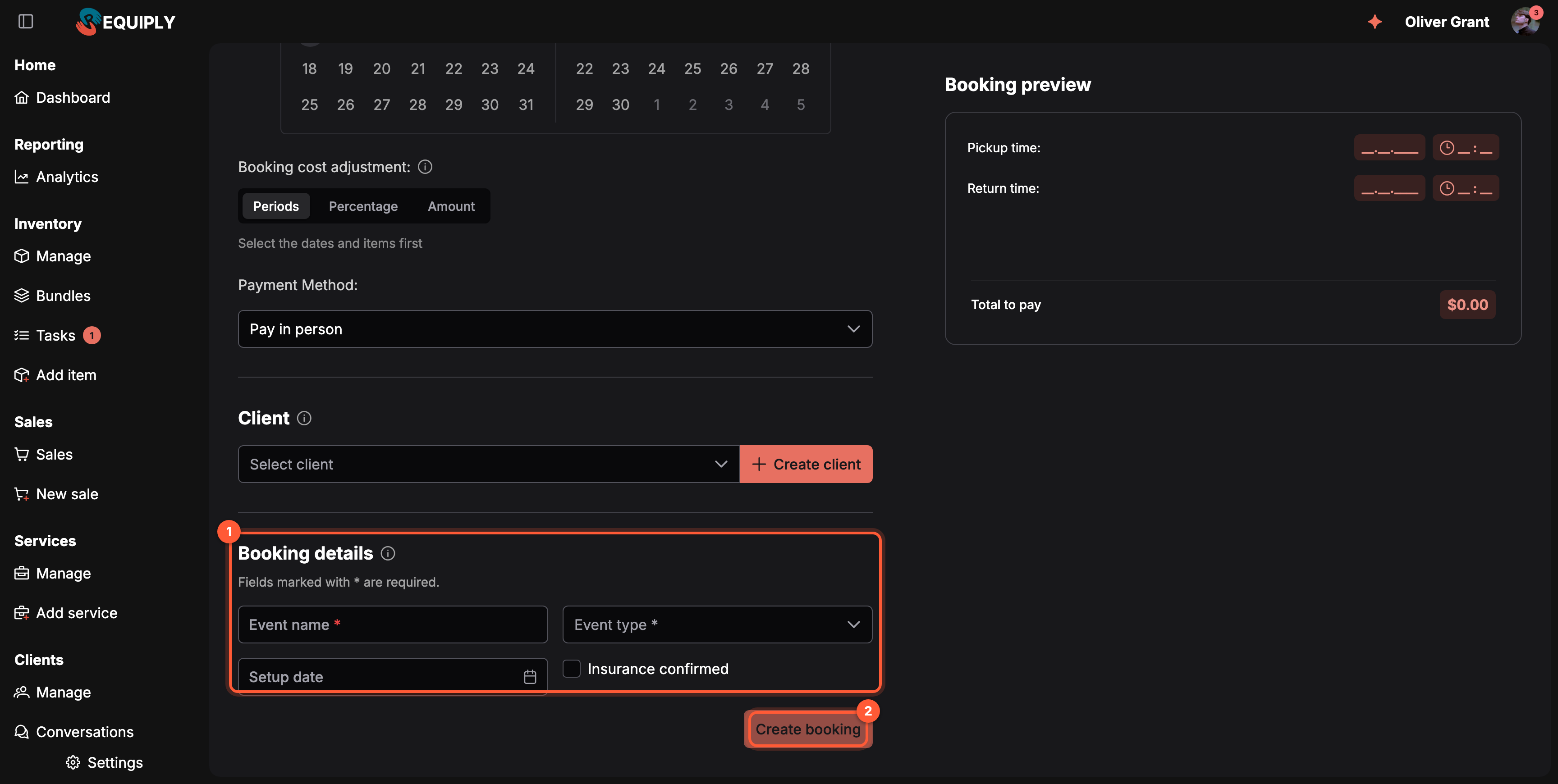Switch to Amount adjustment tab

pos(451,206)
